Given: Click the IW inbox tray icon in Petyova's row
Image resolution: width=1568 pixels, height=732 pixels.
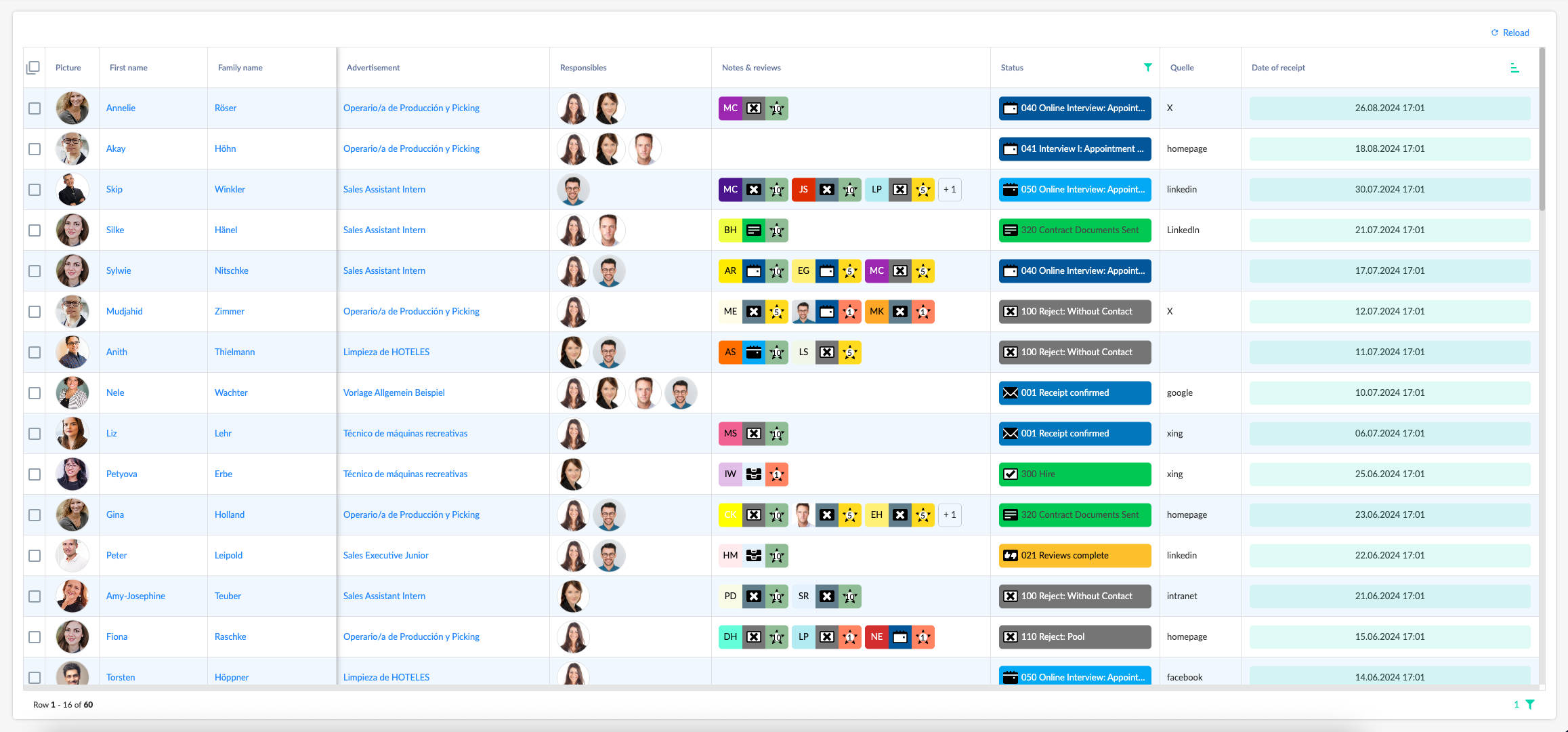Looking at the screenshot, I should [x=753, y=474].
